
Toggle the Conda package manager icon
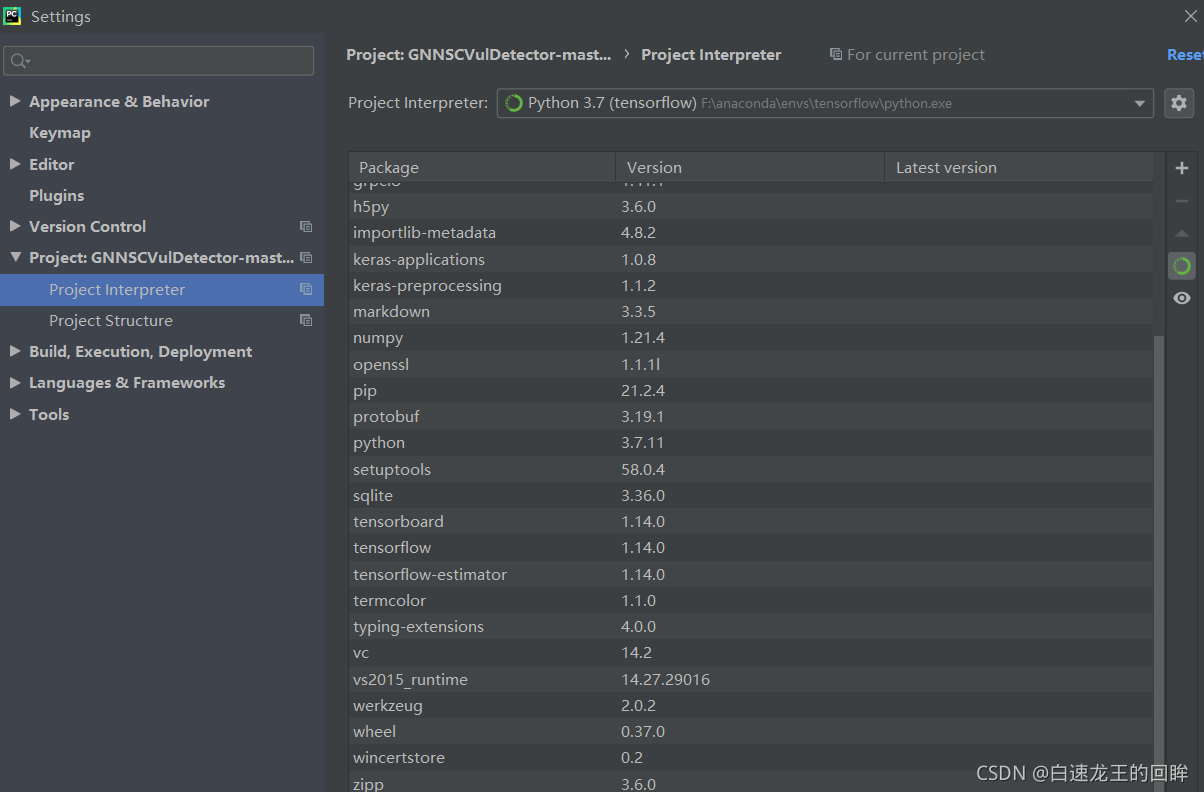click(1181, 266)
